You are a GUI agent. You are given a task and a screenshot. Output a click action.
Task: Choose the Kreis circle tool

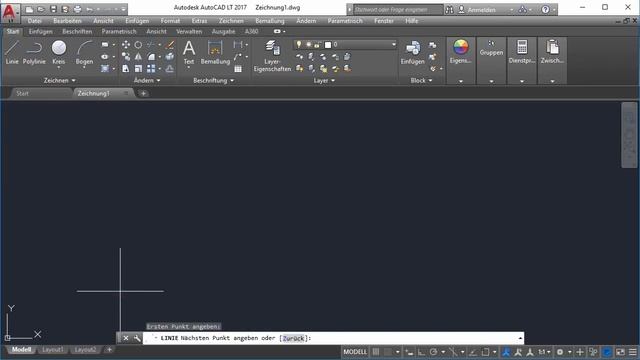tap(59, 52)
